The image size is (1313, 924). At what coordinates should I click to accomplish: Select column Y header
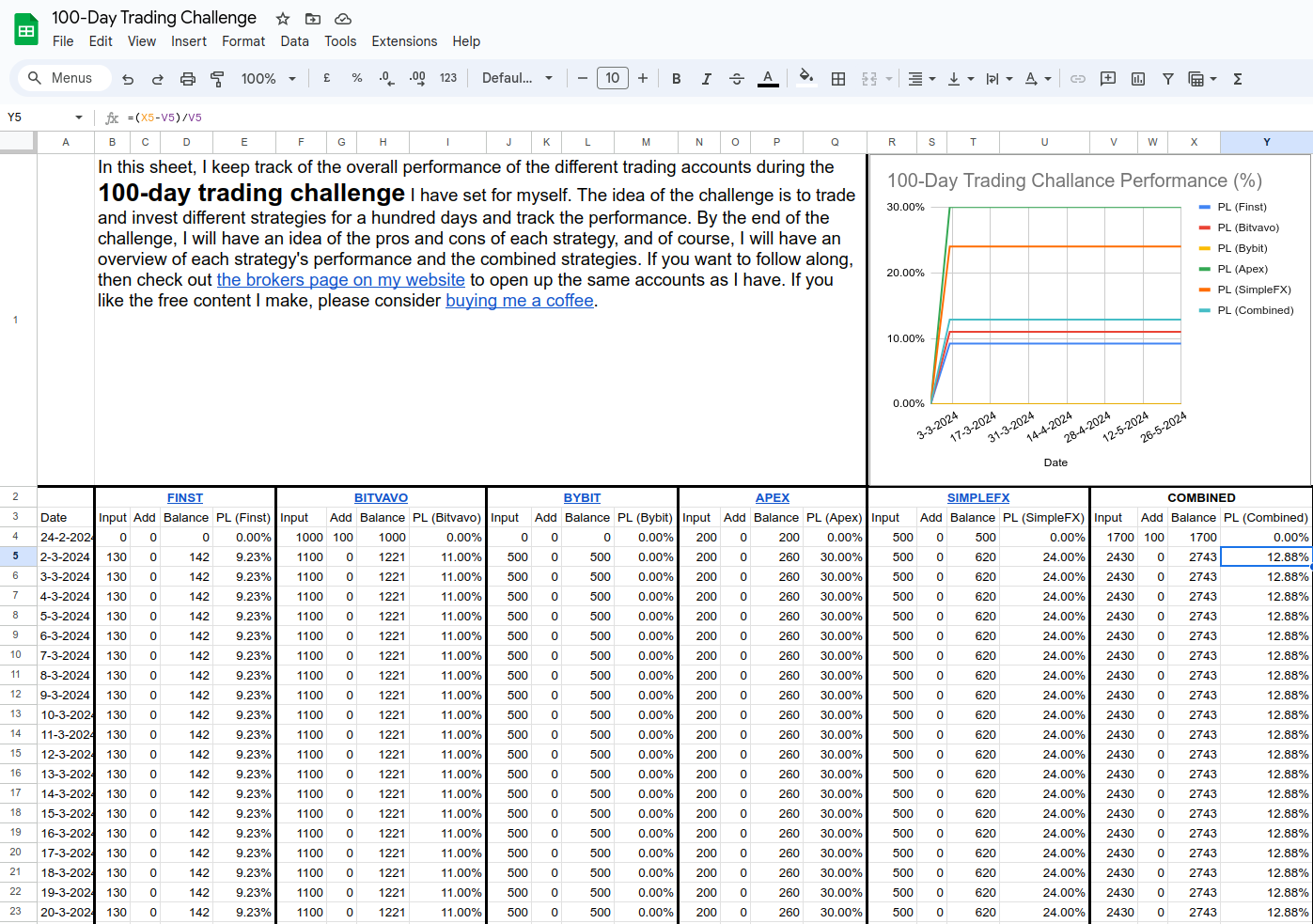tap(1266, 142)
